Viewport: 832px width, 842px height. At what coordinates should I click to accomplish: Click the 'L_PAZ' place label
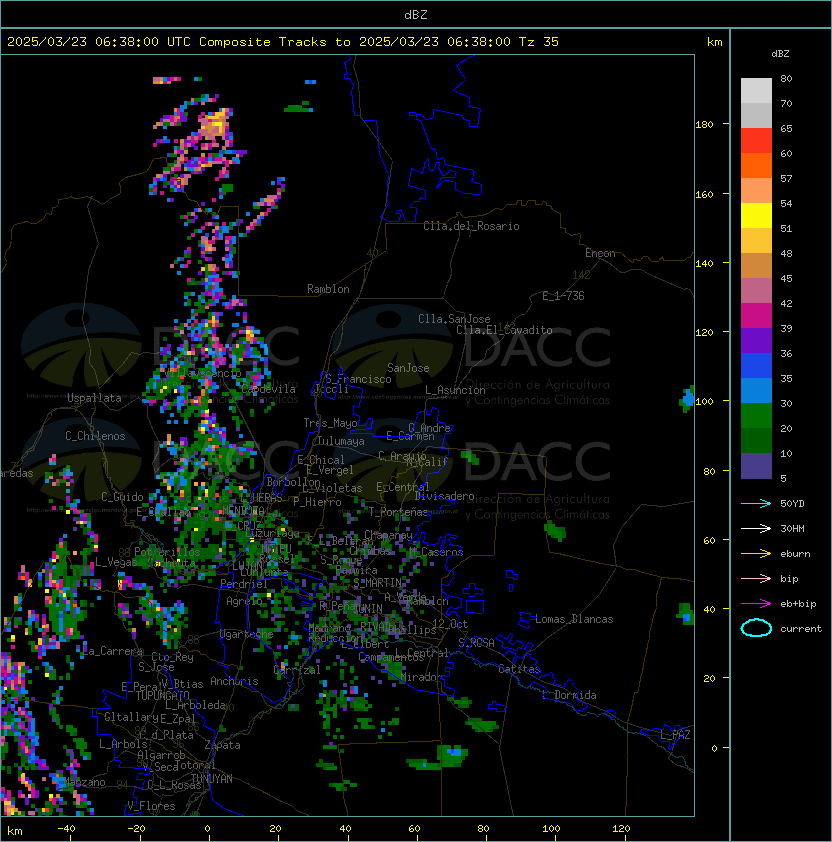[675, 735]
